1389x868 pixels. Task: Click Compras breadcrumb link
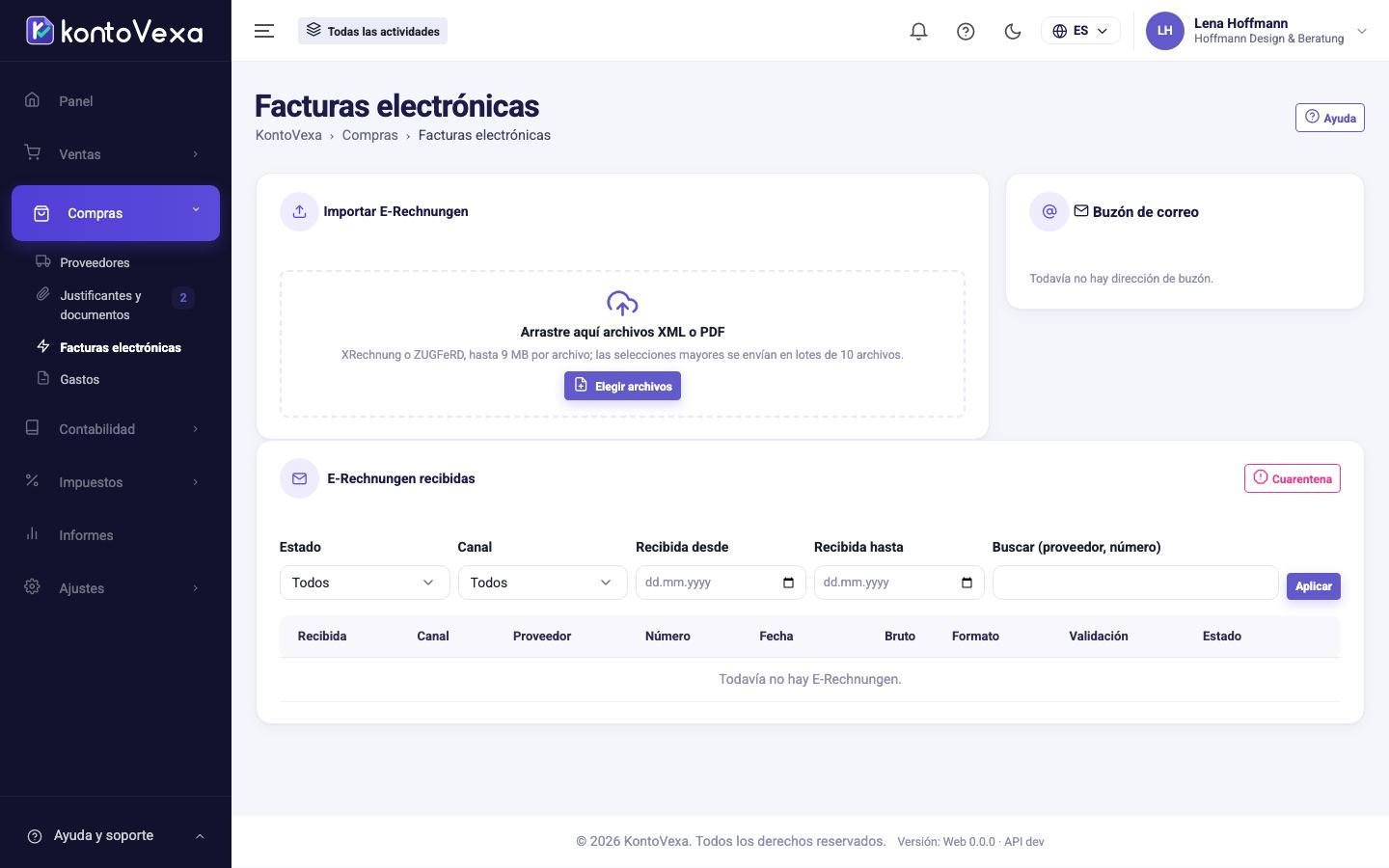tap(369, 135)
